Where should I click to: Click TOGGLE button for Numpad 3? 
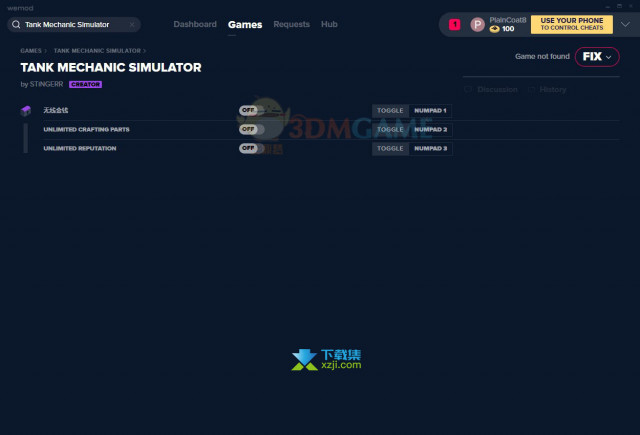[x=390, y=149]
